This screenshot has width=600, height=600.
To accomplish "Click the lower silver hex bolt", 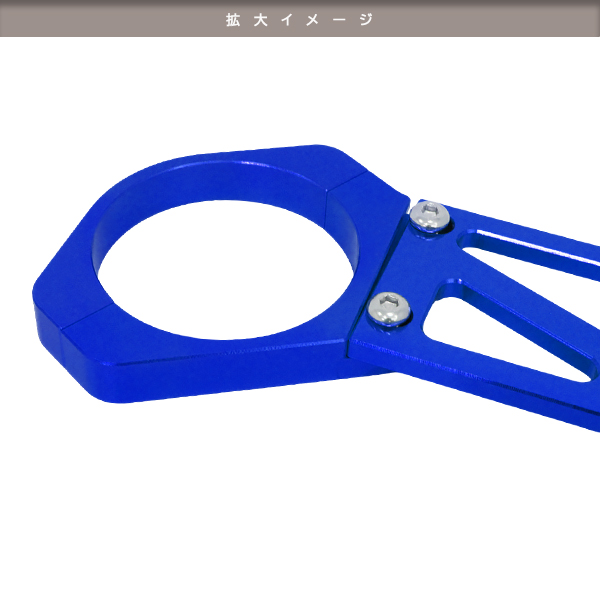I will pos(388,309).
